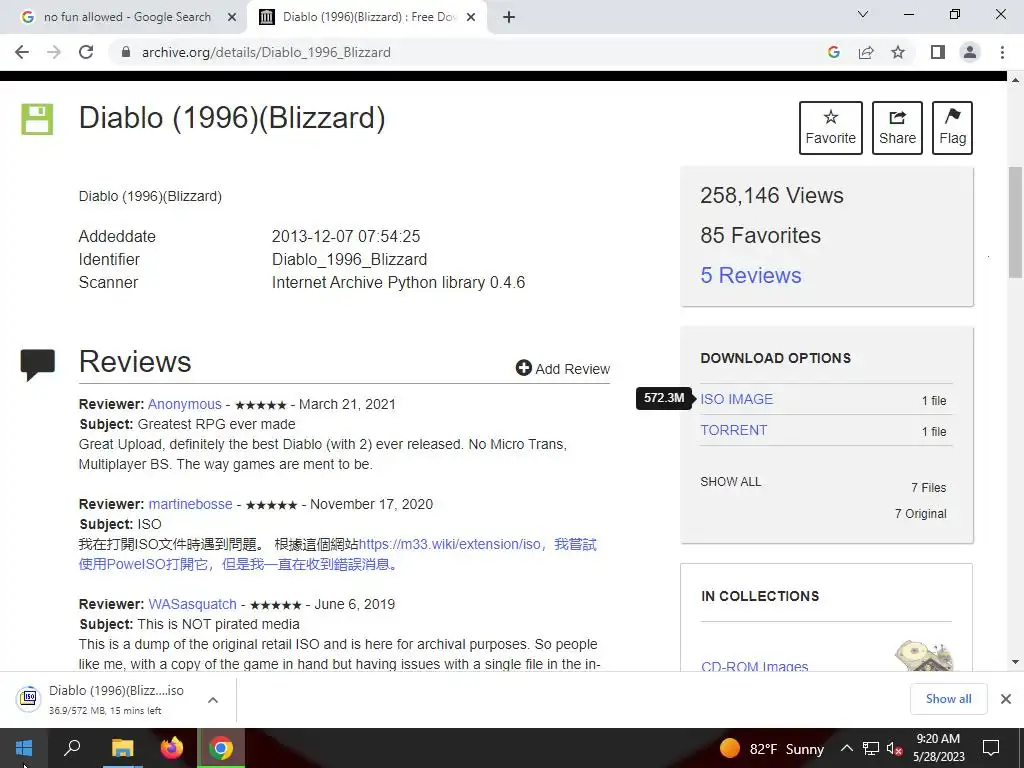The image size is (1024, 768).
Task: Open a new browser tab
Action: pyautogui.click(x=509, y=17)
